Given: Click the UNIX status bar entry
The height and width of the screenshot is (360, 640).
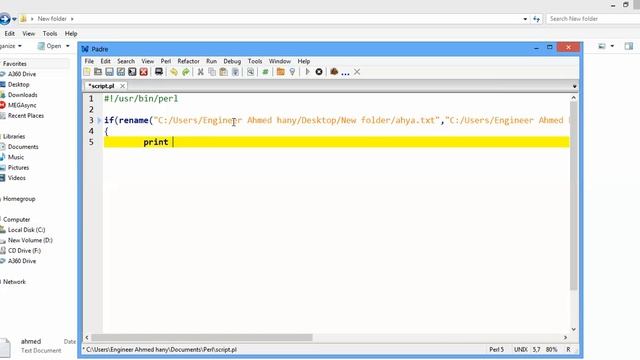Looking at the screenshot, I should [520, 349].
